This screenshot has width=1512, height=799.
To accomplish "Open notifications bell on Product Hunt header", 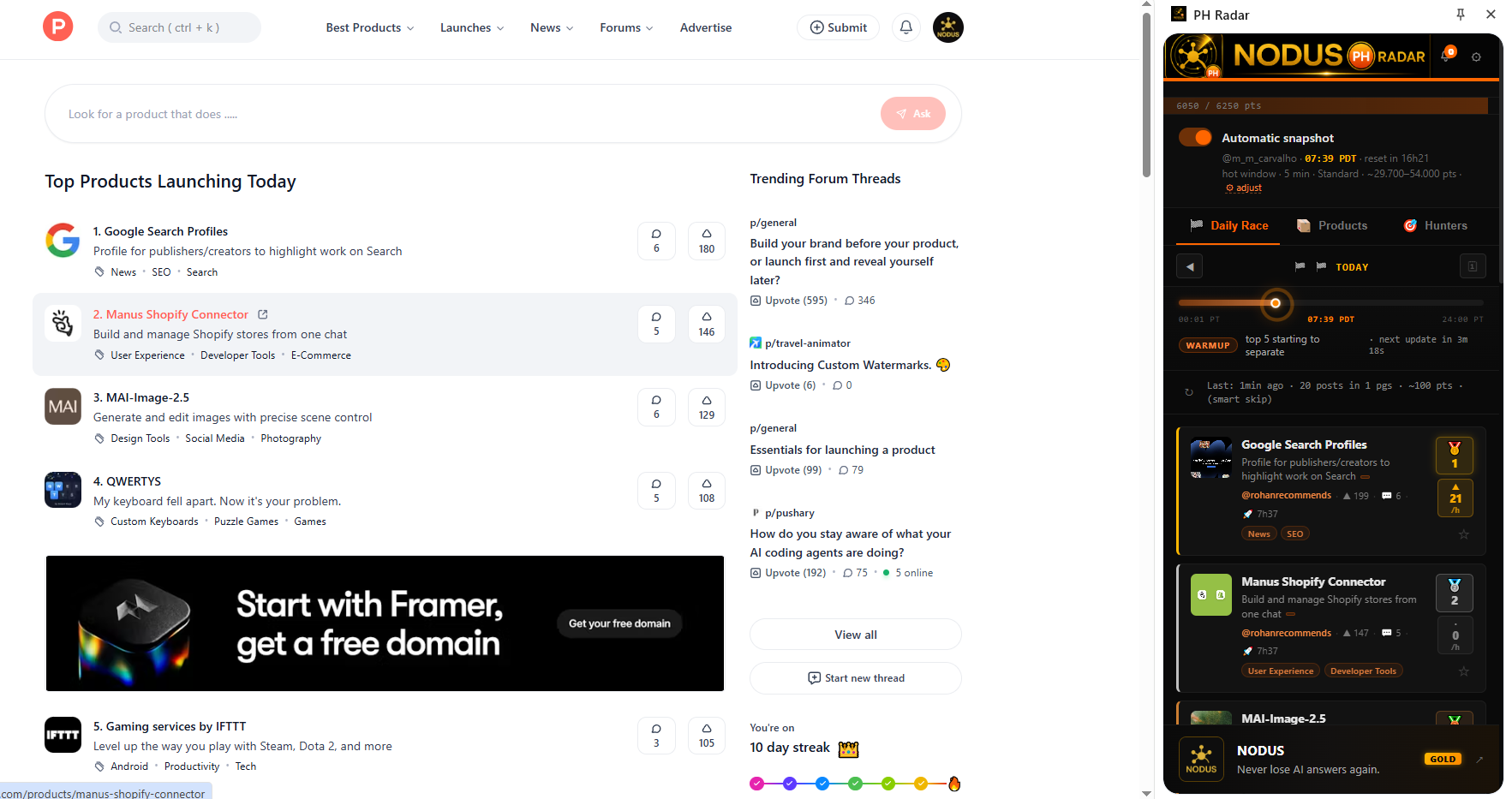I will click(x=905, y=27).
